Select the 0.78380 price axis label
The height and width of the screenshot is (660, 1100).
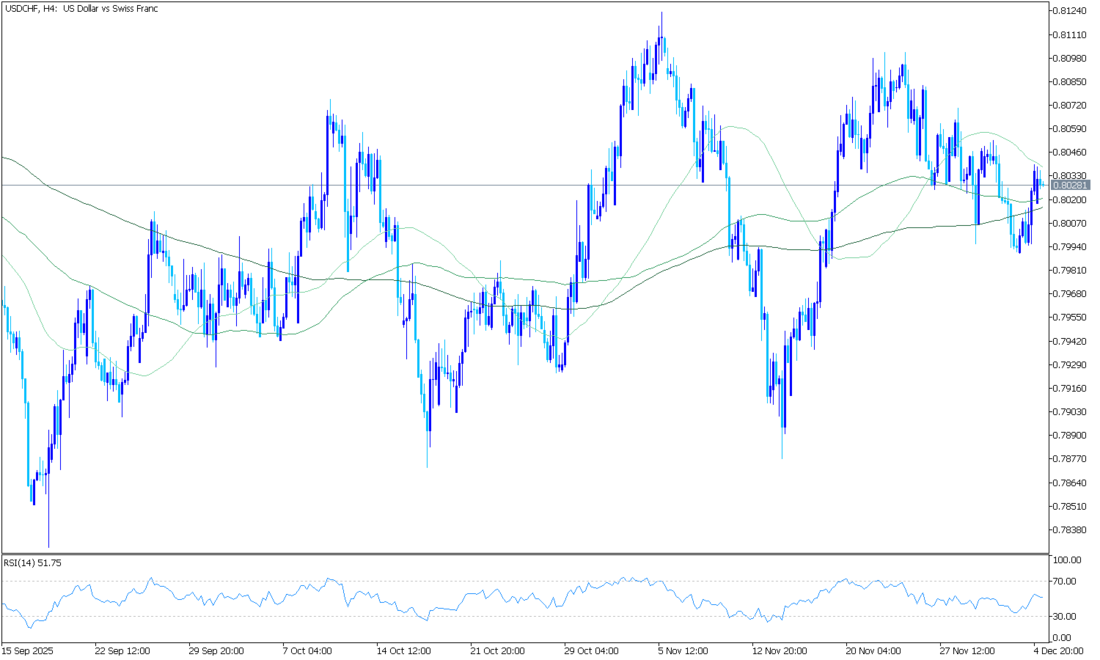click(x=1069, y=530)
